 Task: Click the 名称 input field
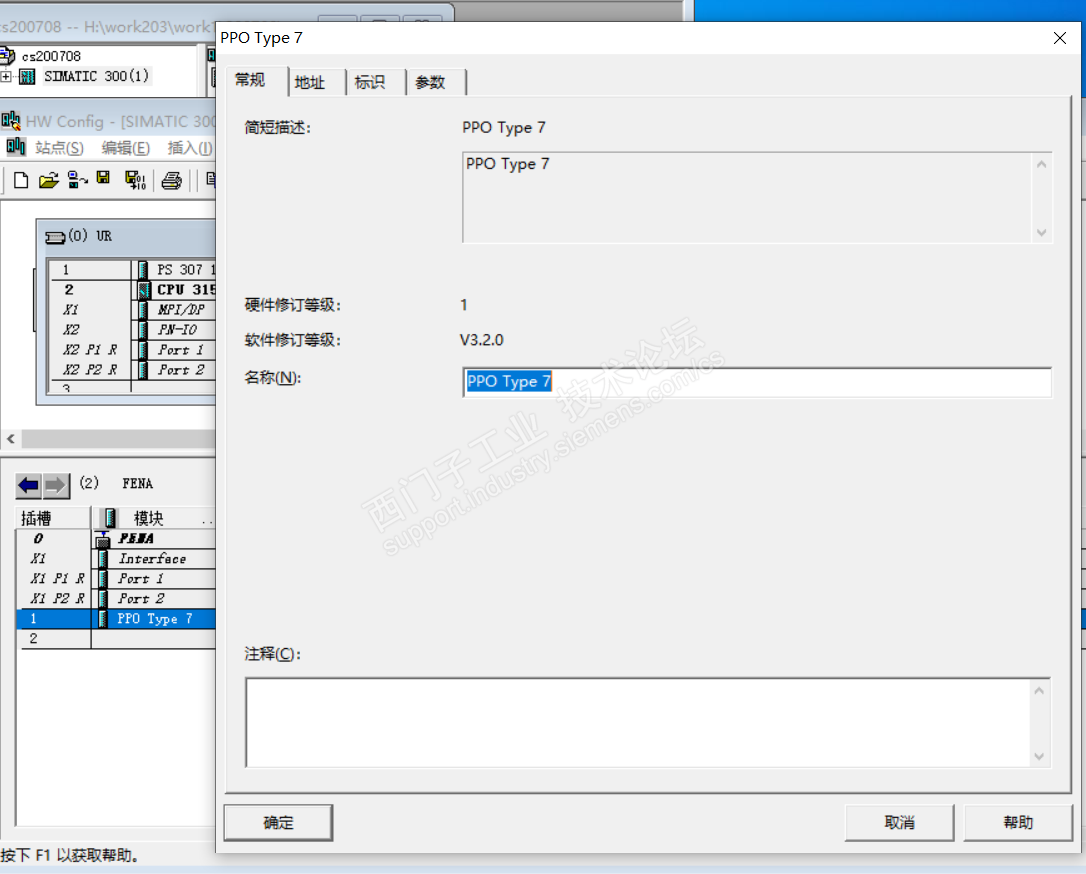click(756, 382)
